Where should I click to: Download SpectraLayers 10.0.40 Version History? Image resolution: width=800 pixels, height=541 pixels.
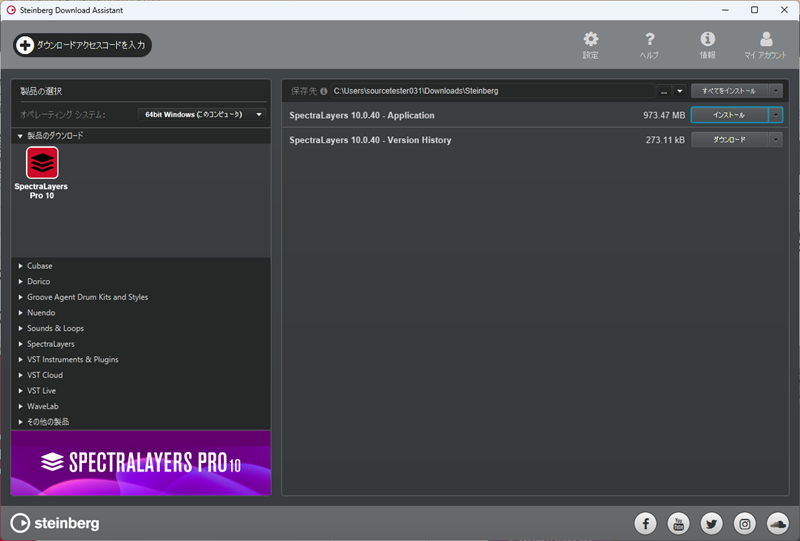(x=730, y=139)
